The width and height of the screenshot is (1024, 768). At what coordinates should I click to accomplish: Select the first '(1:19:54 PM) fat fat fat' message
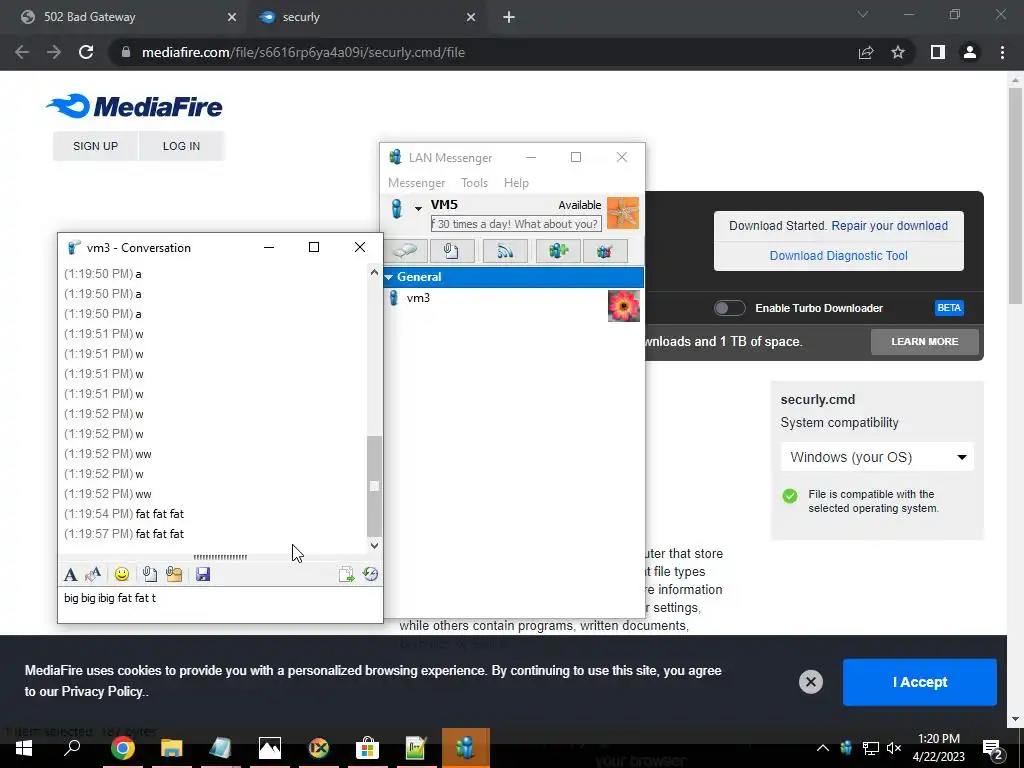[124, 514]
